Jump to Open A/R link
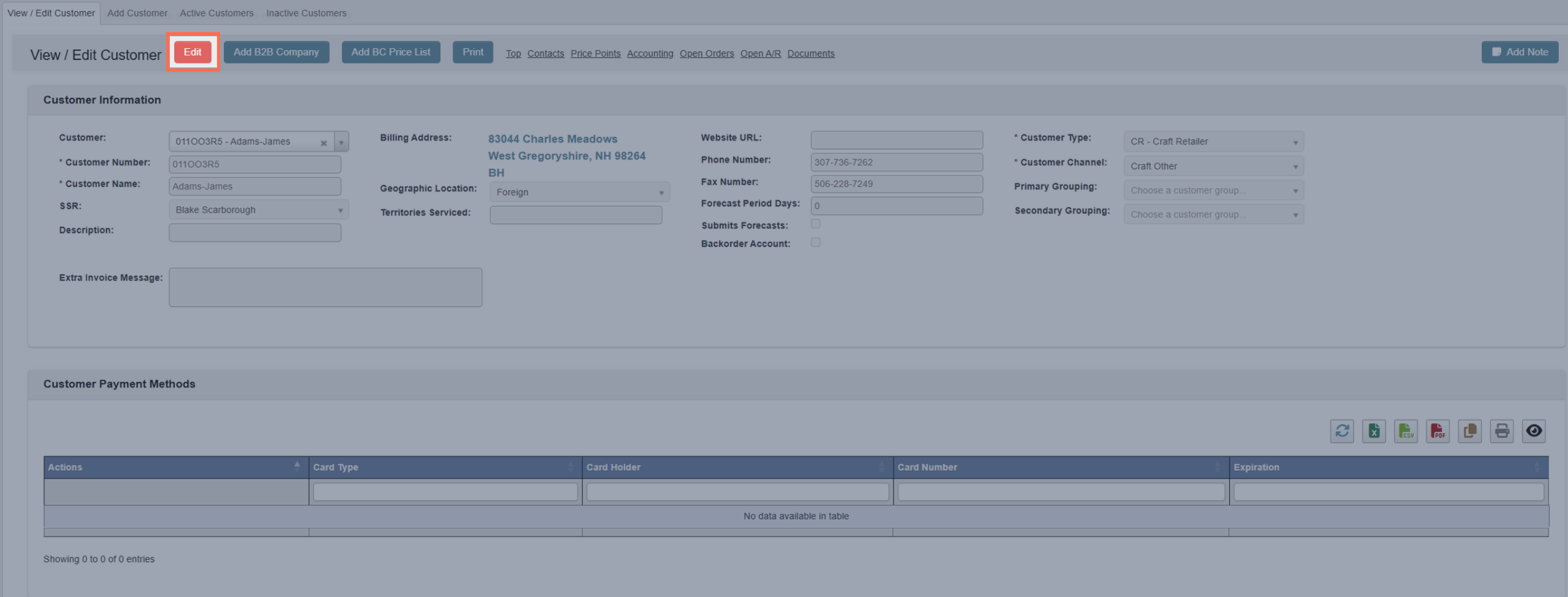 tap(760, 53)
